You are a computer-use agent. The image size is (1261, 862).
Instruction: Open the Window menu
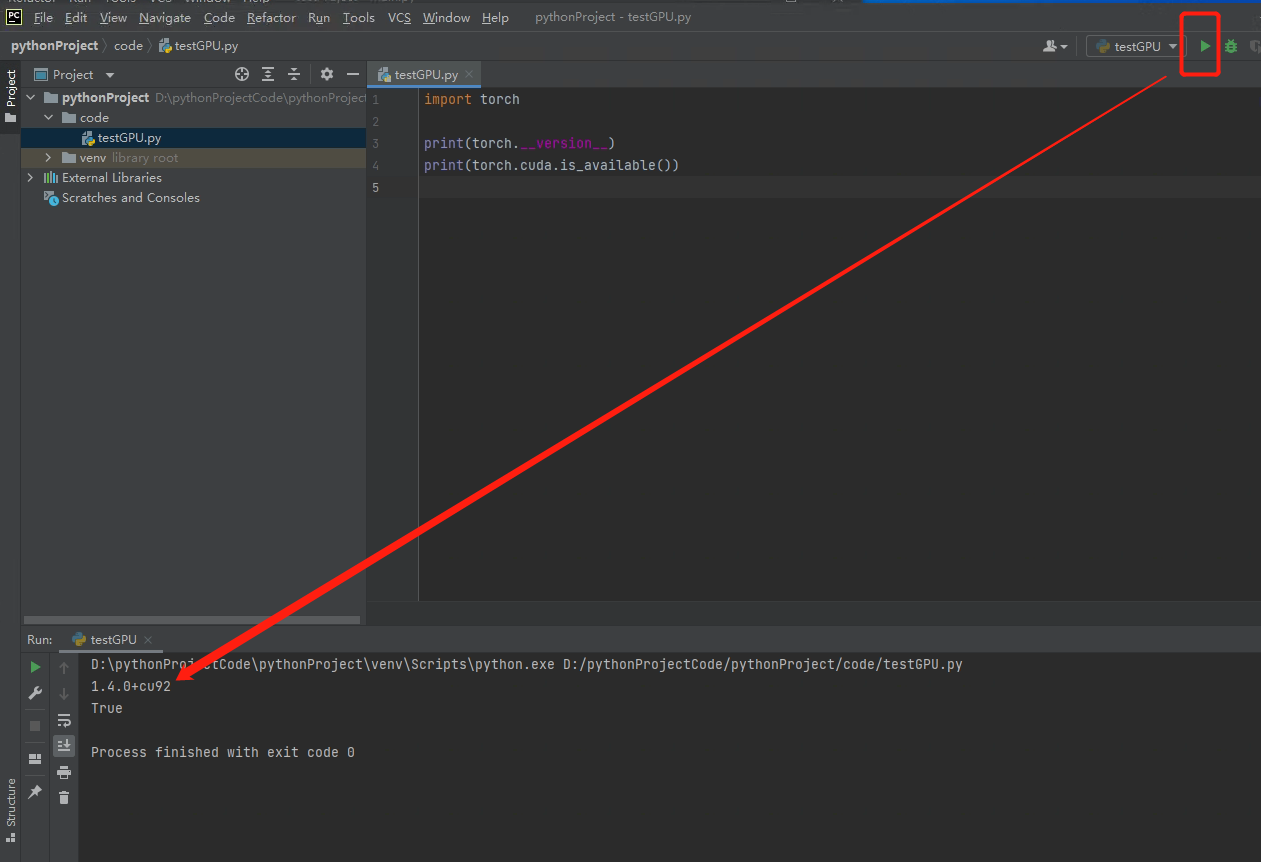[x=446, y=17]
